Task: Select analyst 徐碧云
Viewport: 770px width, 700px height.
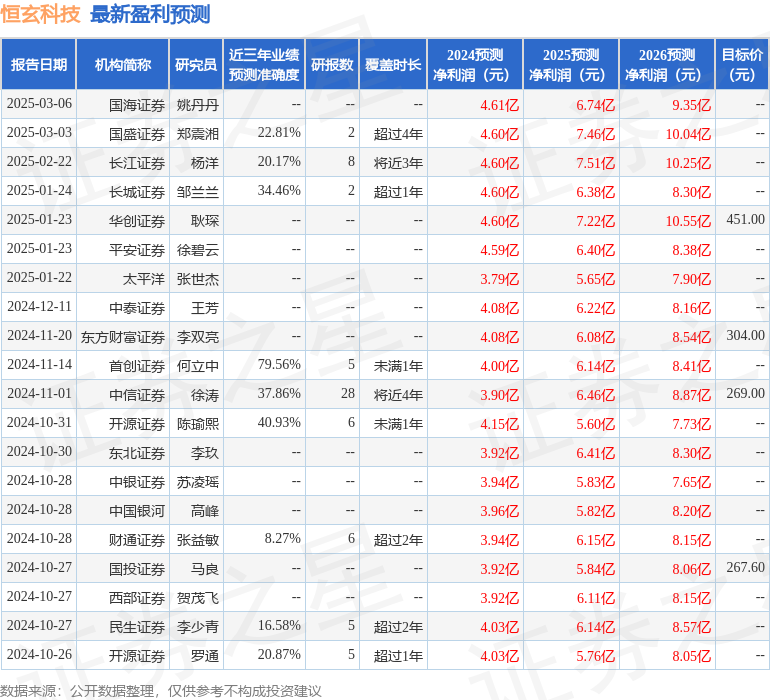Action: coord(197,250)
